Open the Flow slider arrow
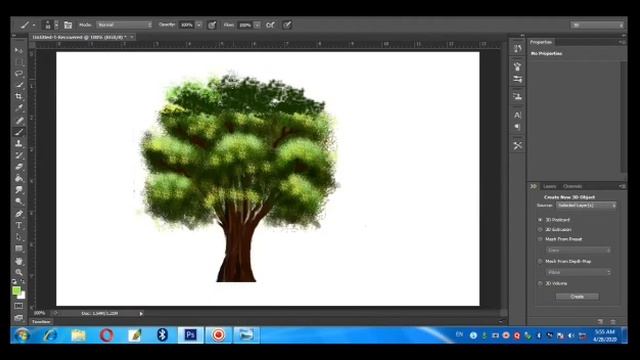Viewport: 640px width, 360px height. [x=257, y=25]
